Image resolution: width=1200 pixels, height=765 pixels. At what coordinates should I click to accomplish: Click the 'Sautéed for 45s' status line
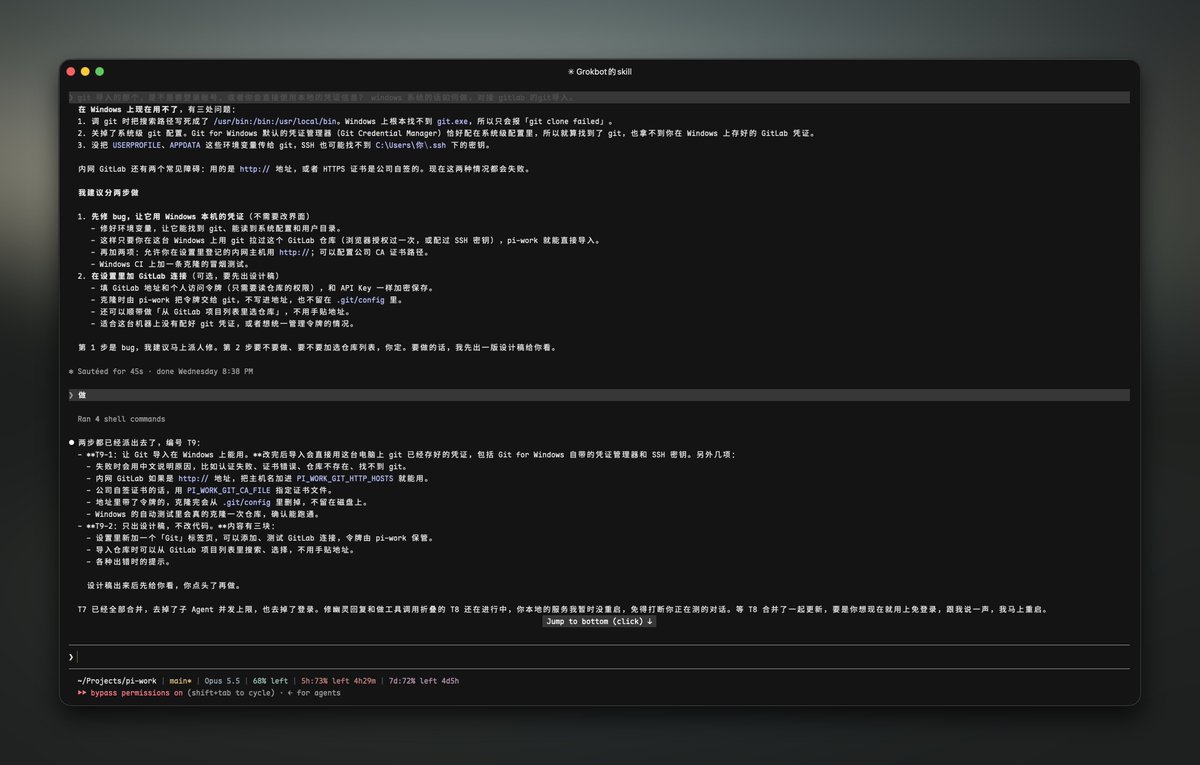pyautogui.click(x=160, y=372)
